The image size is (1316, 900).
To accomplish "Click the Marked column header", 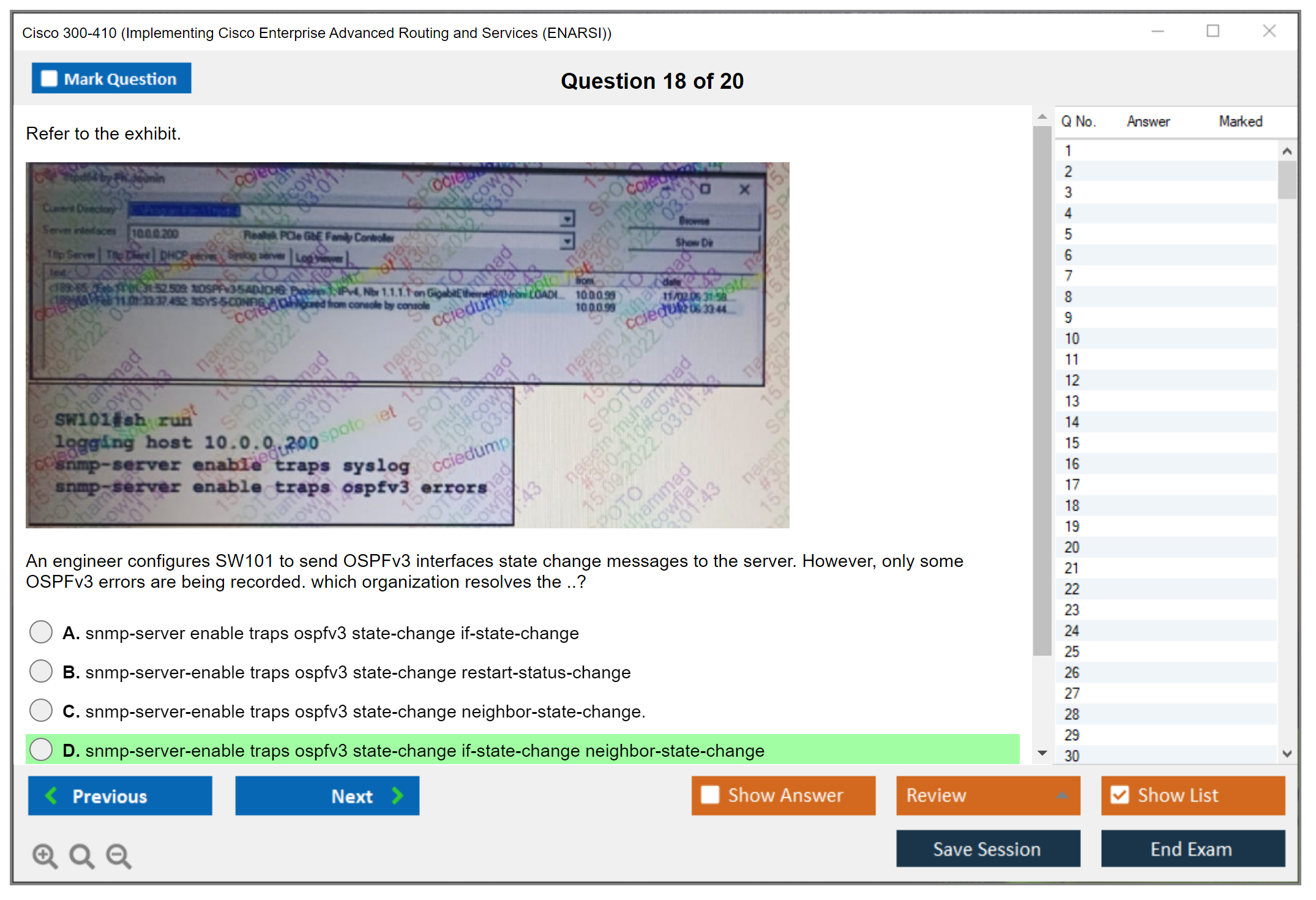I will [x=1240, y=121].
